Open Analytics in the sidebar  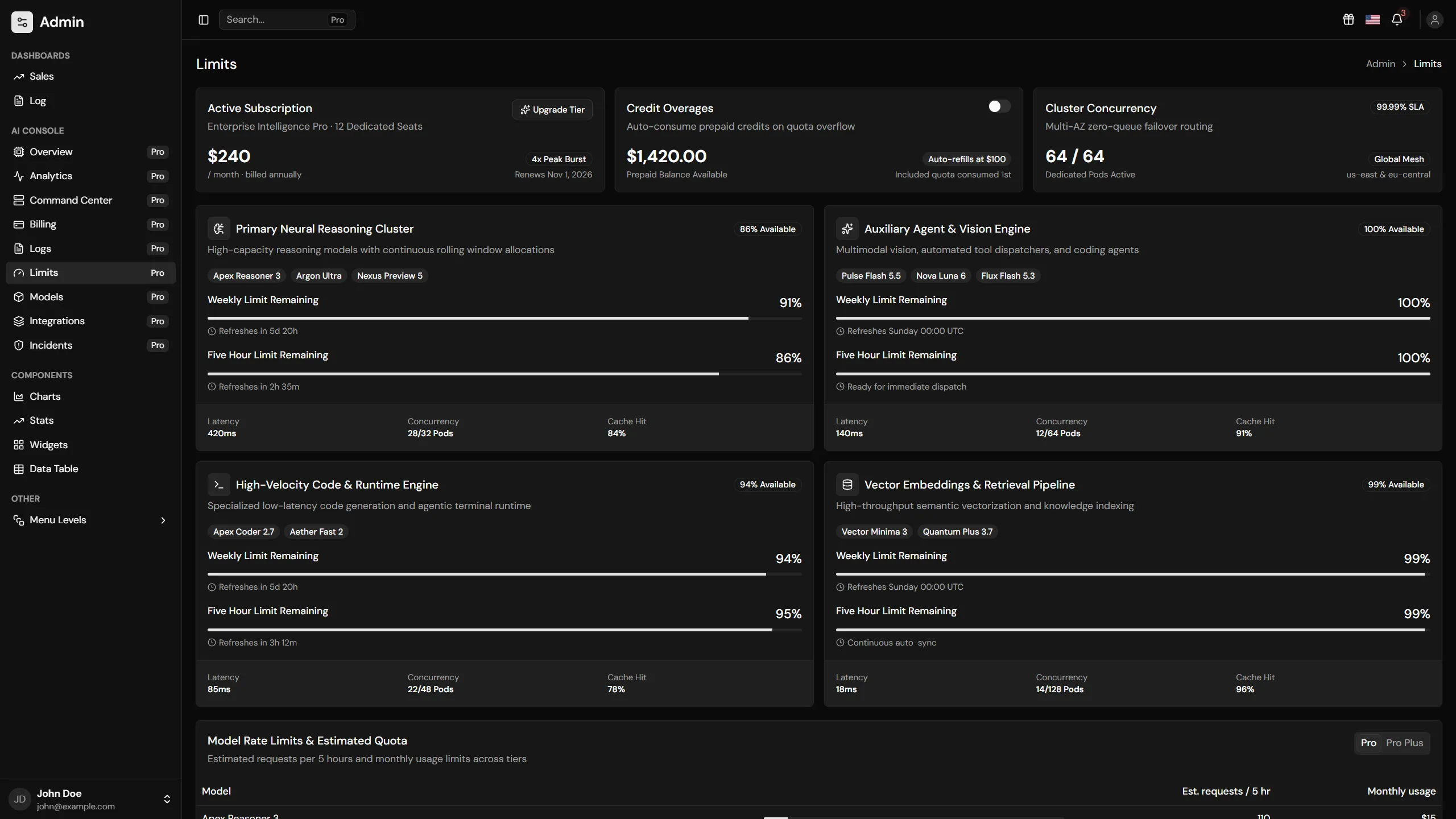[x=91, y=176]
